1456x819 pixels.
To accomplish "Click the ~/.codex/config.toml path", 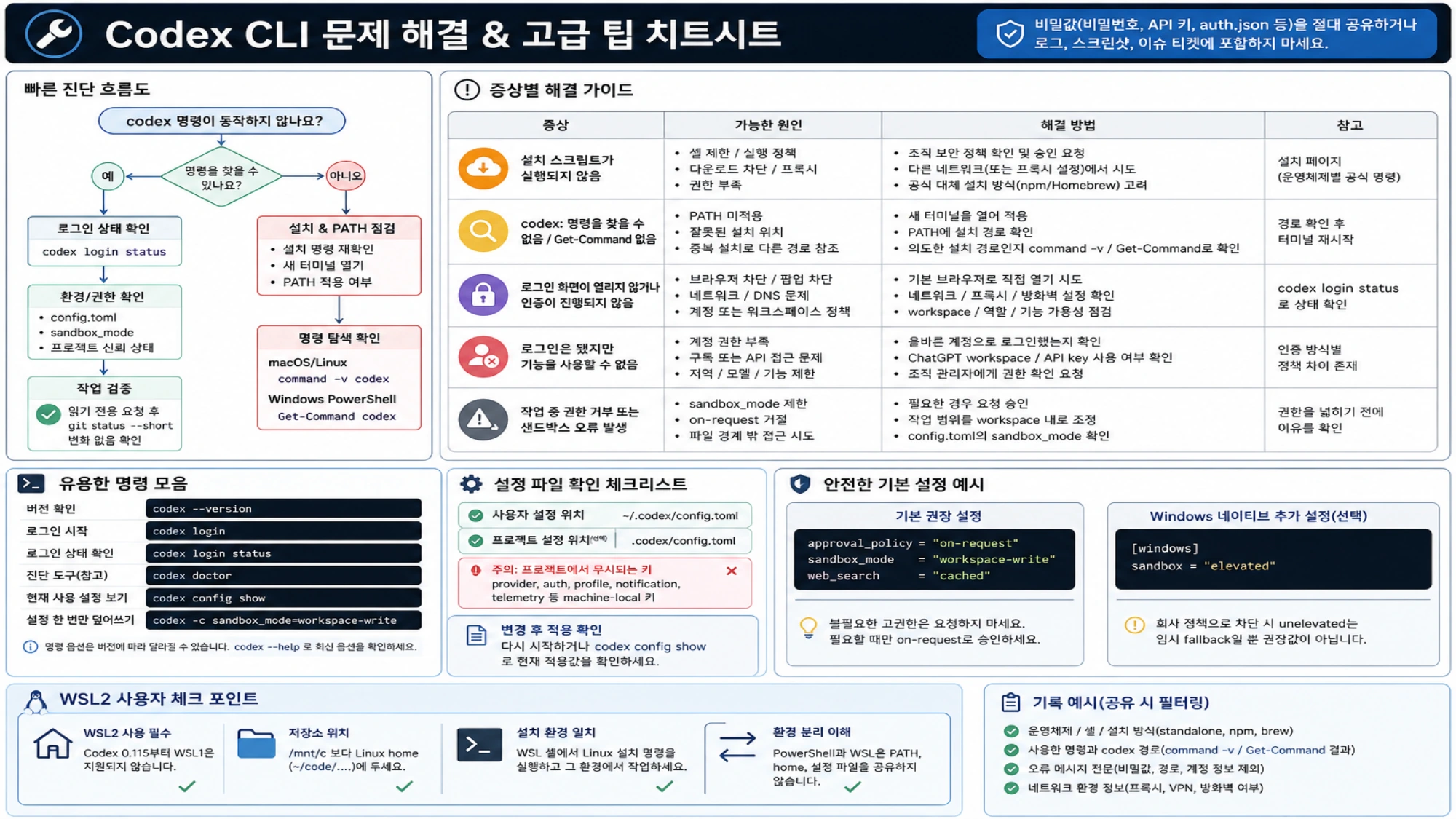I will (x=680, y=515).
